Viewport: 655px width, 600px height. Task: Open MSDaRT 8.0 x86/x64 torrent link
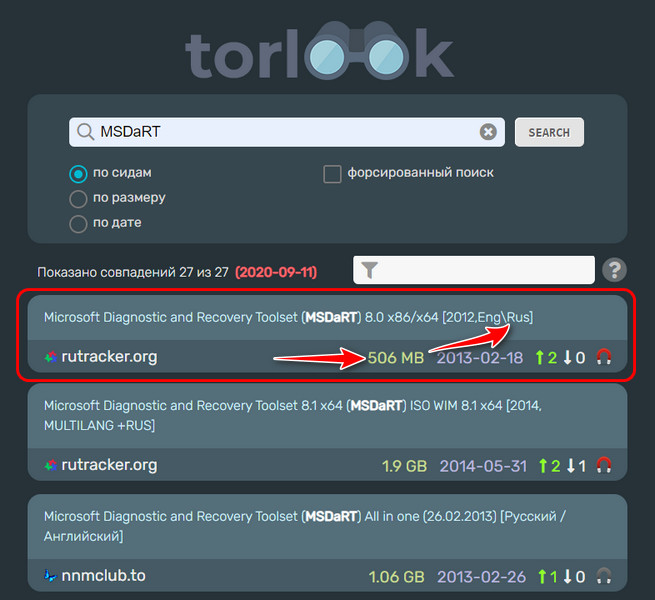[x=288, y=317]
